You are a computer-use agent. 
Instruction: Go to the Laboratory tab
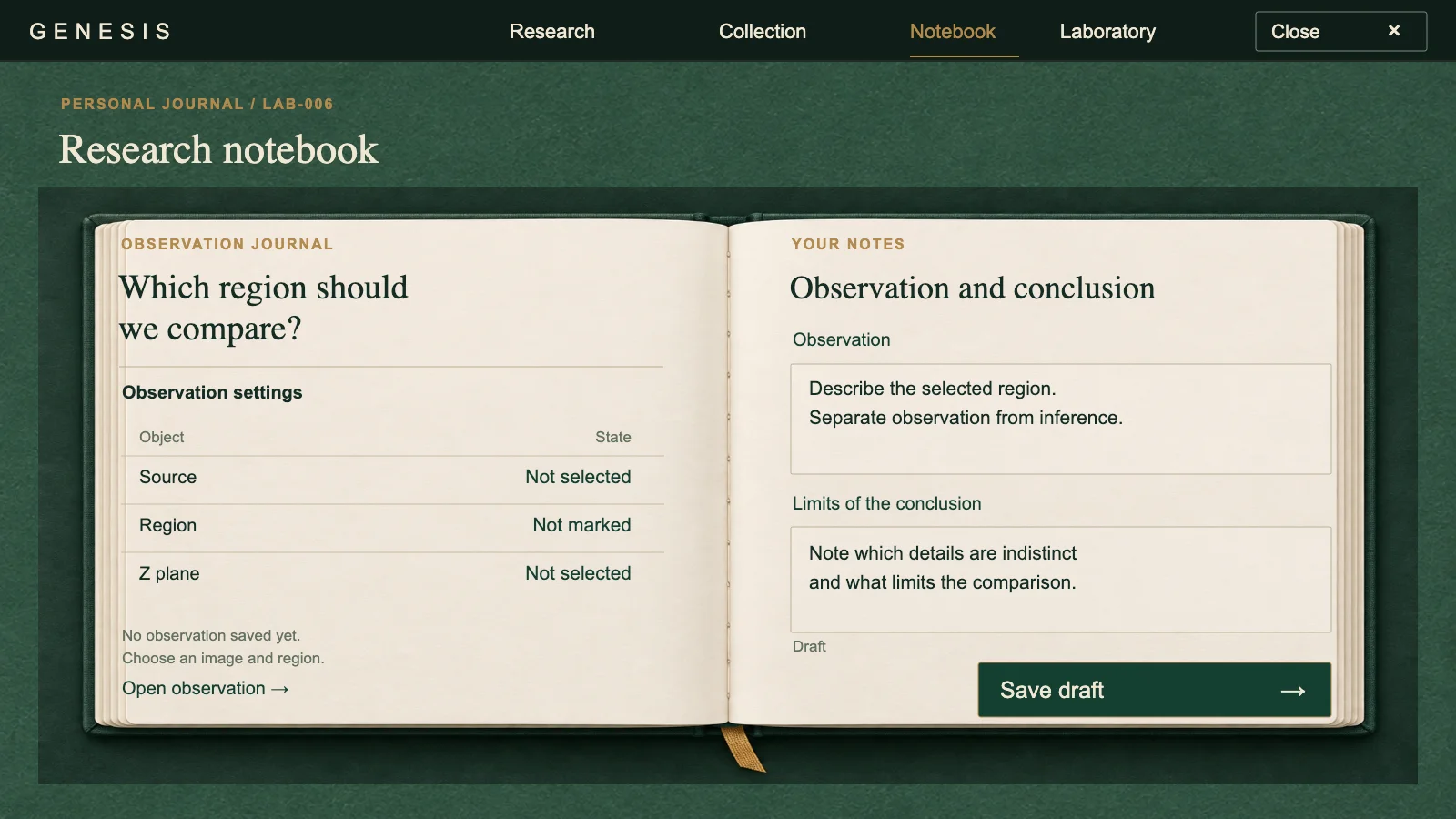pos(1107,32)
